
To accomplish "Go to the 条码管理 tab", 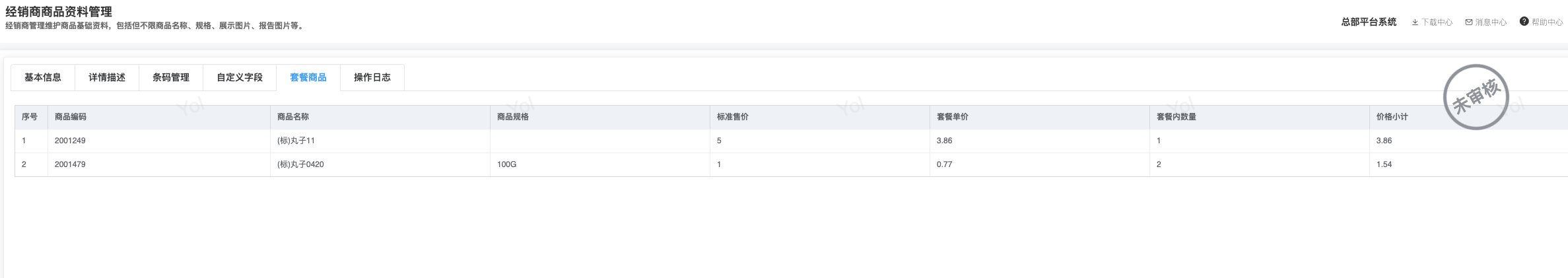I will [171, 77].
